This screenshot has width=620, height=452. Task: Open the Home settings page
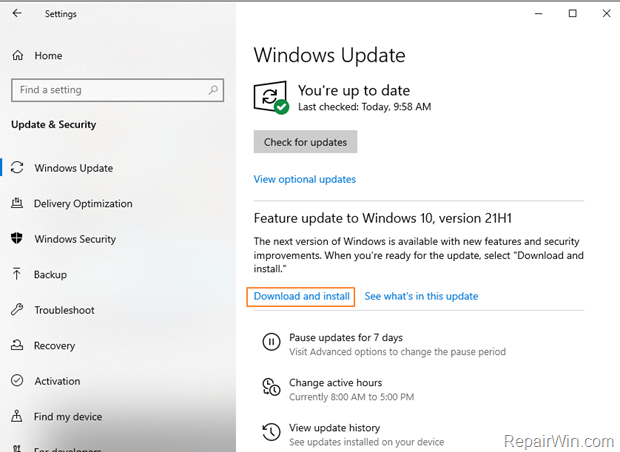(48, 56)
